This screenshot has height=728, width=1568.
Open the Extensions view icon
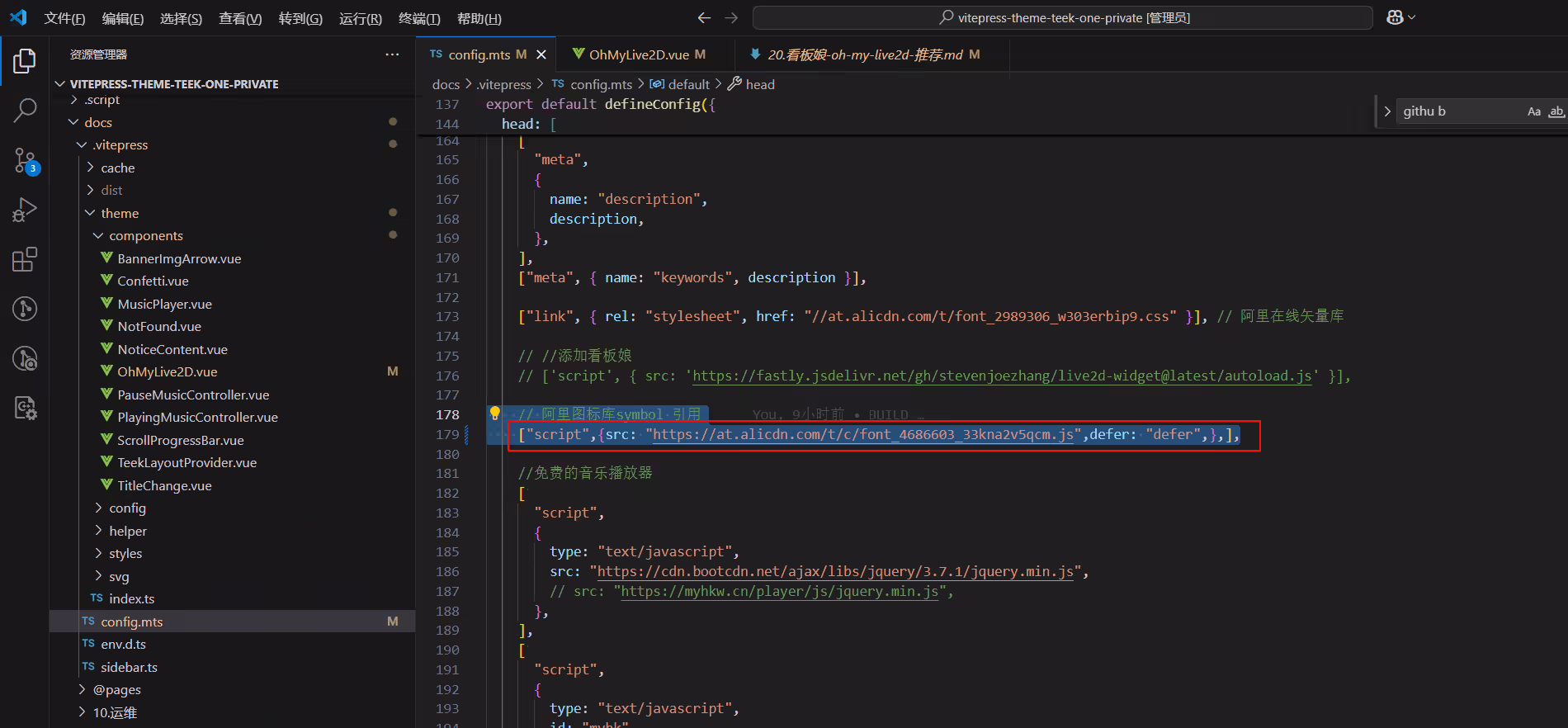[25, 259]
